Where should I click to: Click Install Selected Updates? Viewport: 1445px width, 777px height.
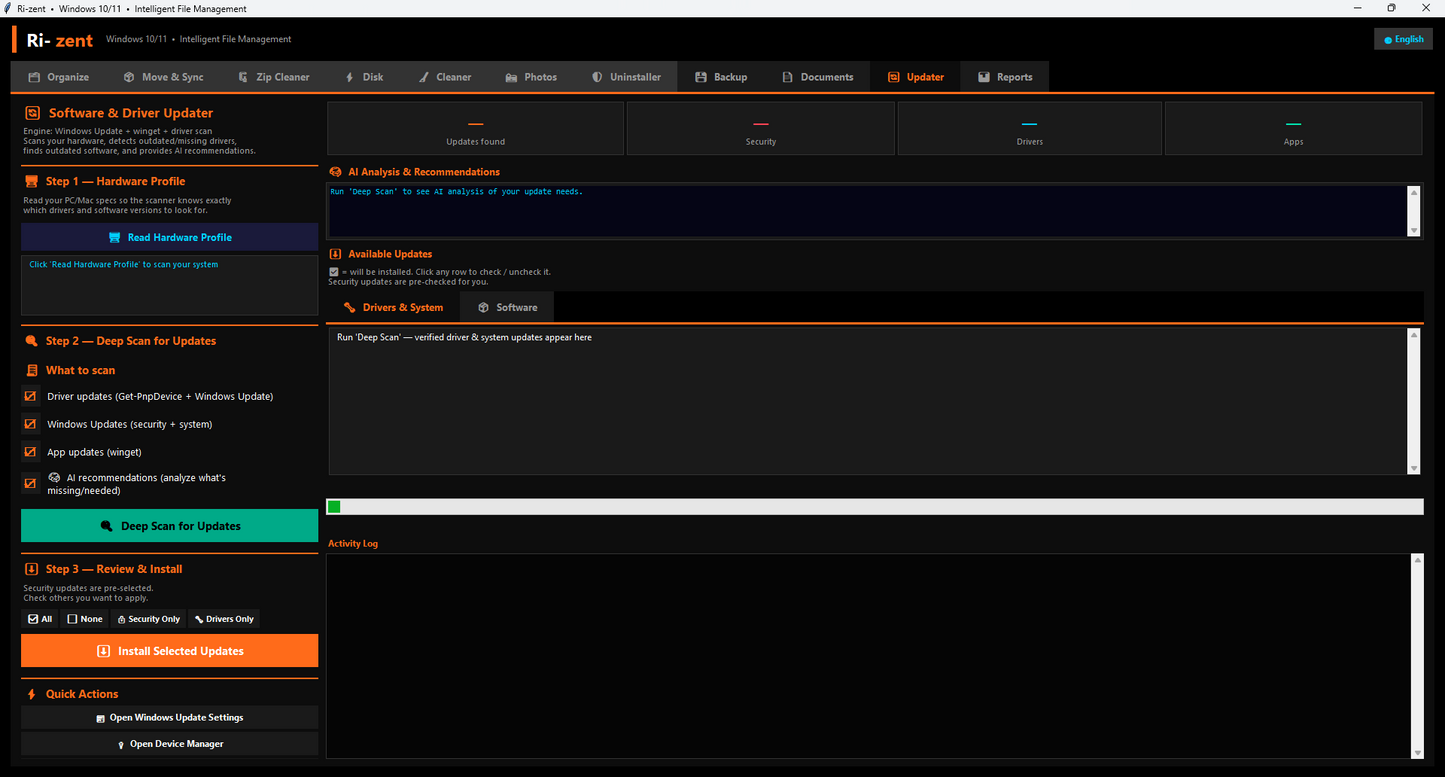(170, 651)
